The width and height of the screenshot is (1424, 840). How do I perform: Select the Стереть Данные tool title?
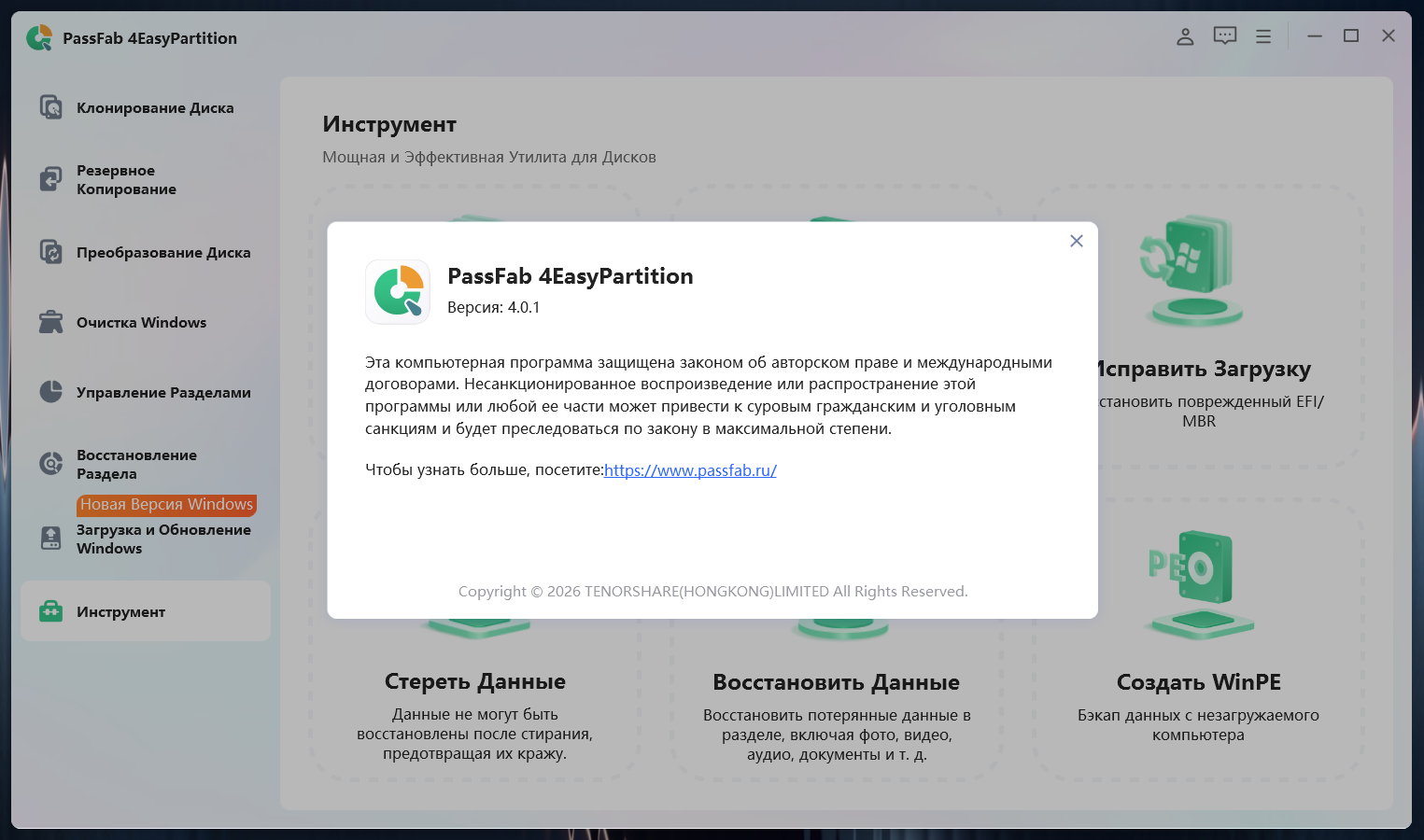click(x=475, y=682)
